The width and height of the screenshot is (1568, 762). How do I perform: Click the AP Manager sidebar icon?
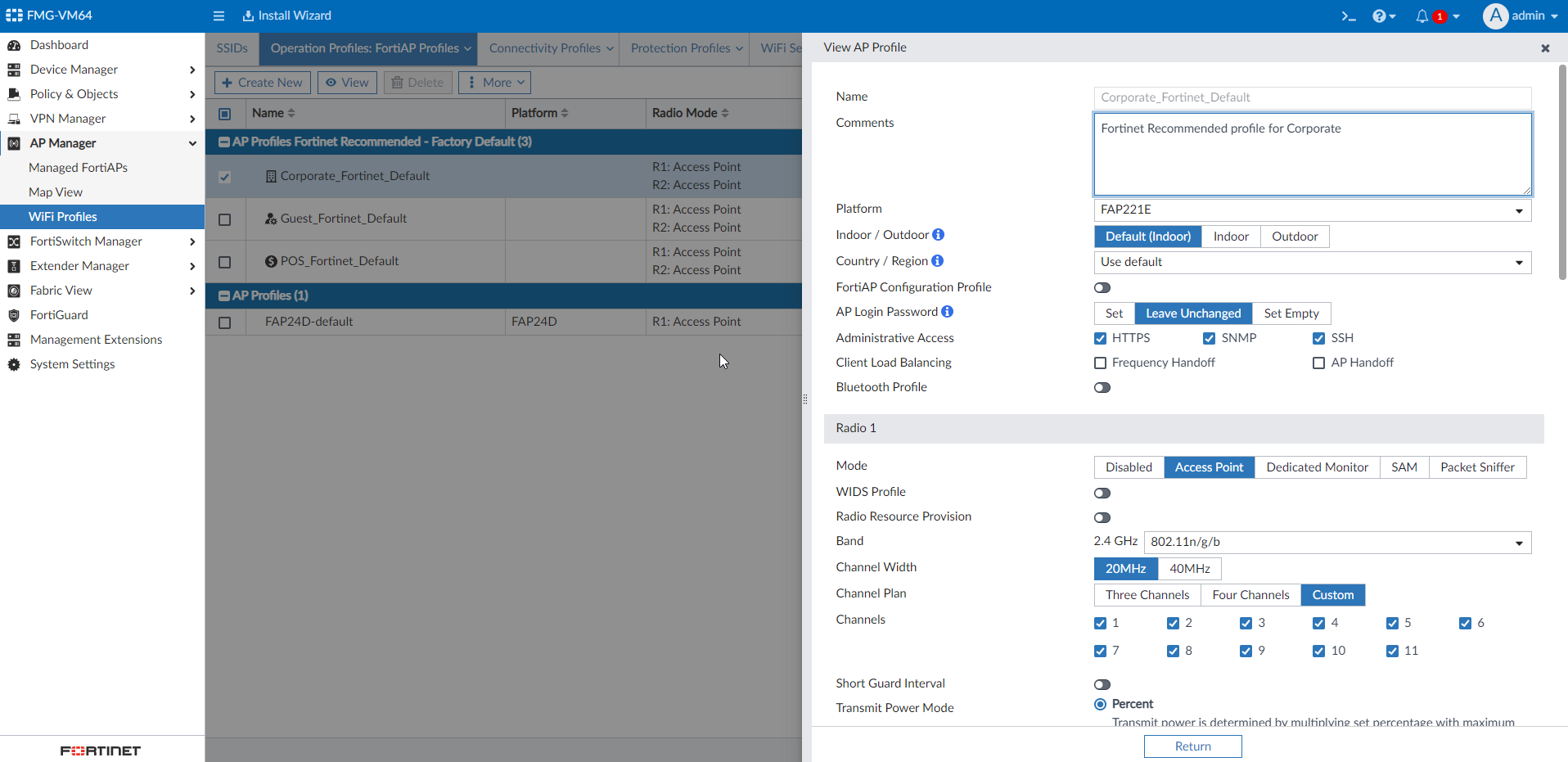(x=14, y=143)
